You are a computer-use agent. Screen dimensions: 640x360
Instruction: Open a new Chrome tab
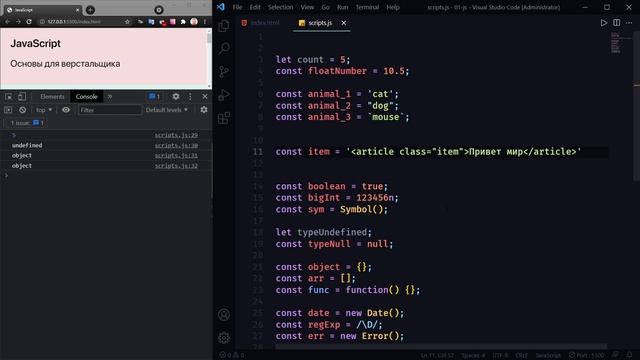point(91,10)
